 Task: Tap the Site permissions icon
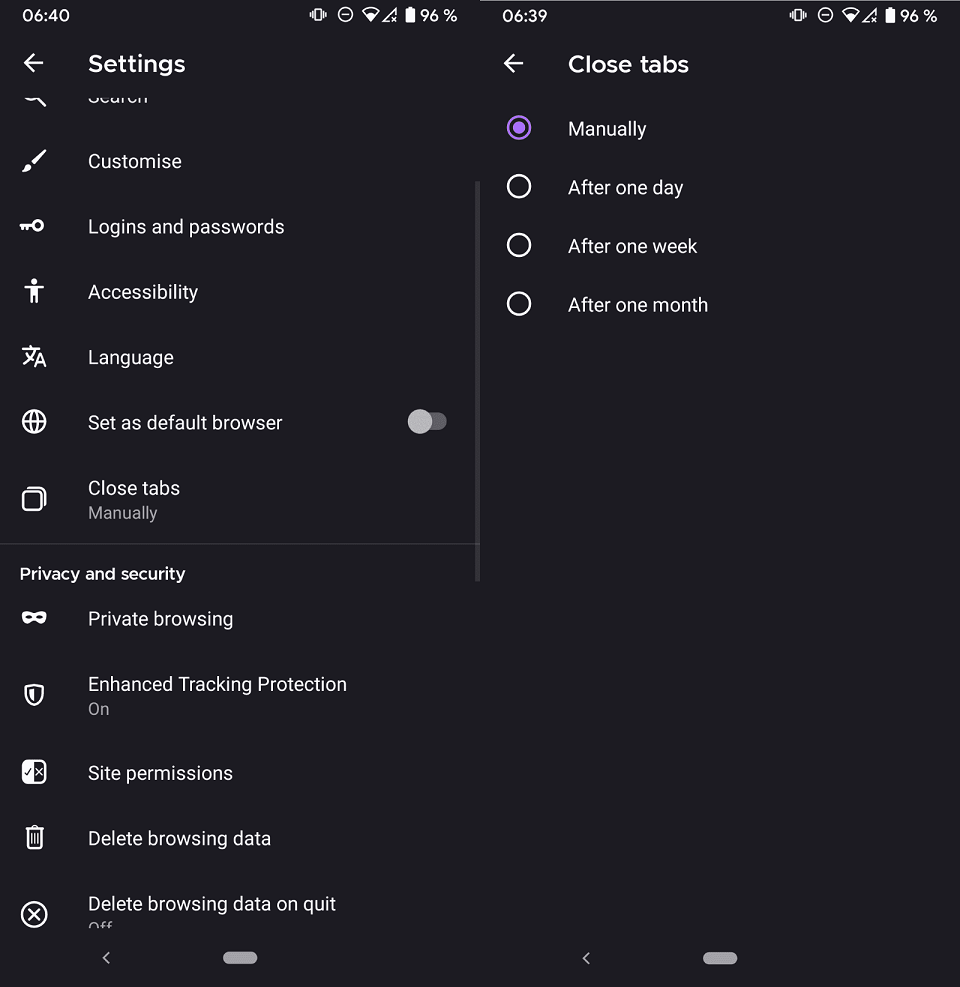pos(34,772)
